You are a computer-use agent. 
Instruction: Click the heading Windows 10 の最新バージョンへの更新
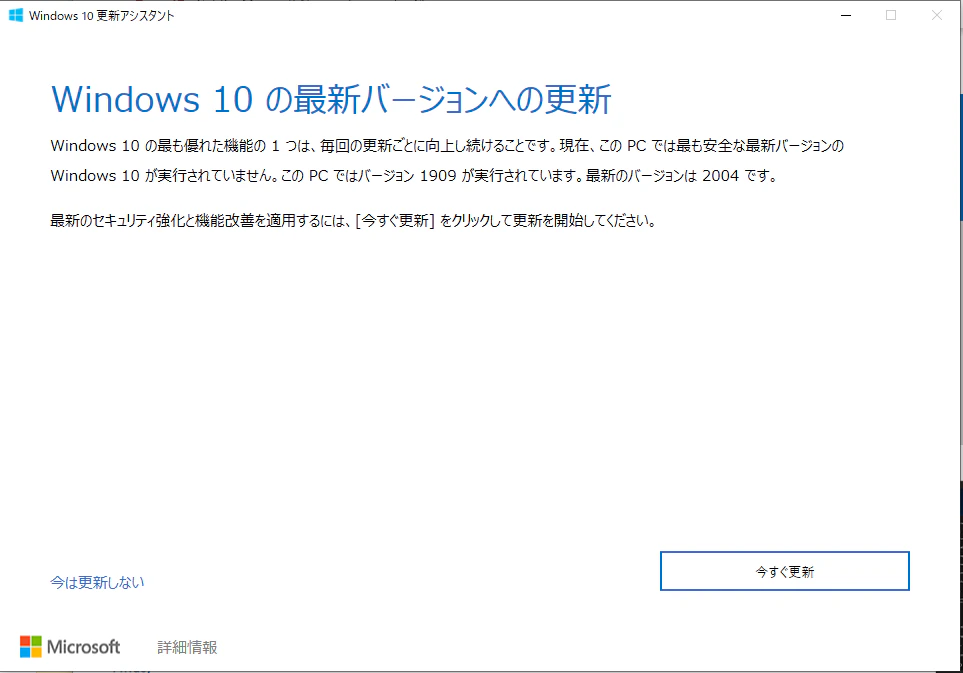tap(331, 99)
